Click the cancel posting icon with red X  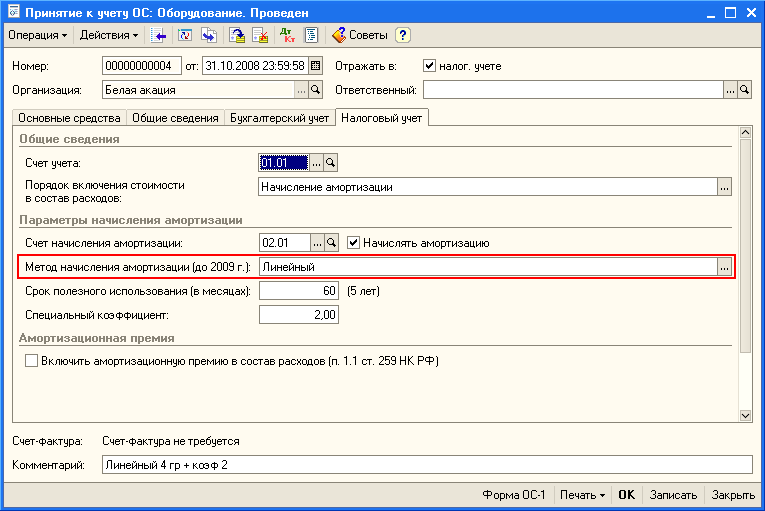click(261, 35)
